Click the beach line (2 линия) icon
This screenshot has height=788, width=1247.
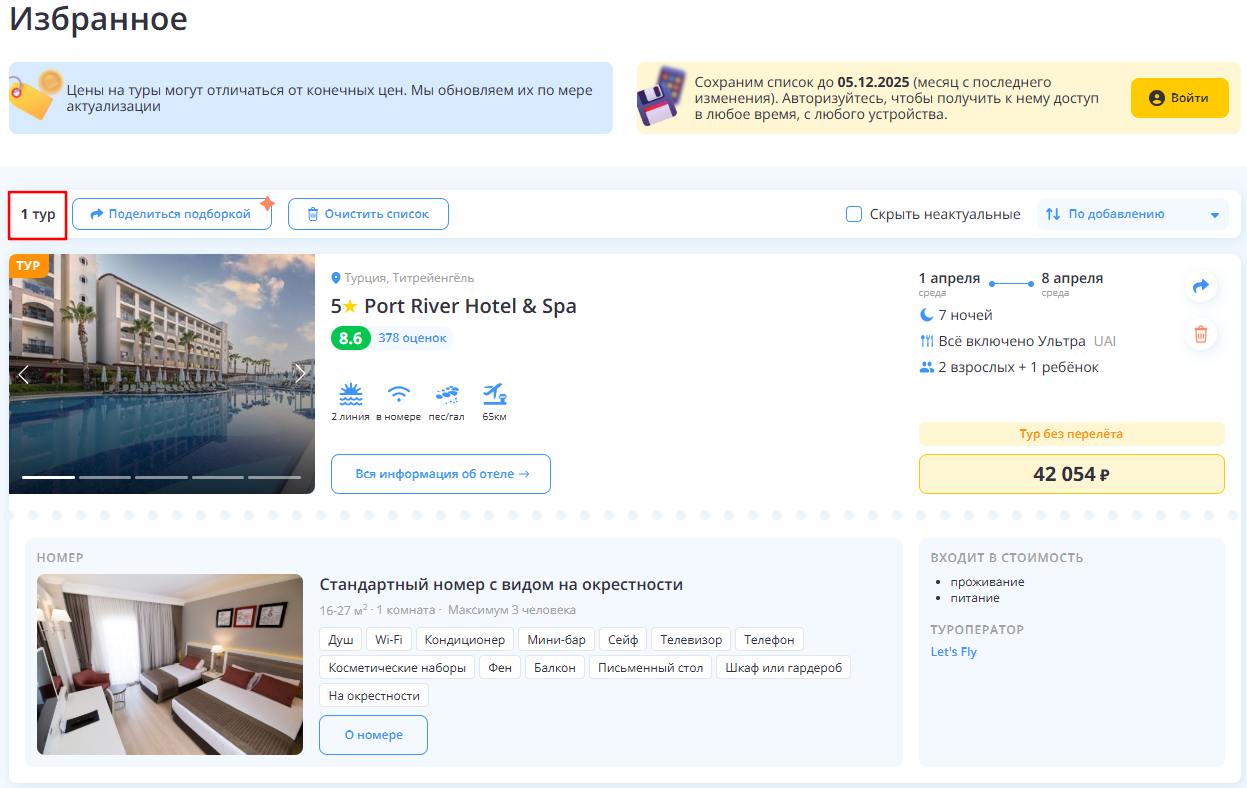pos(350,393)
